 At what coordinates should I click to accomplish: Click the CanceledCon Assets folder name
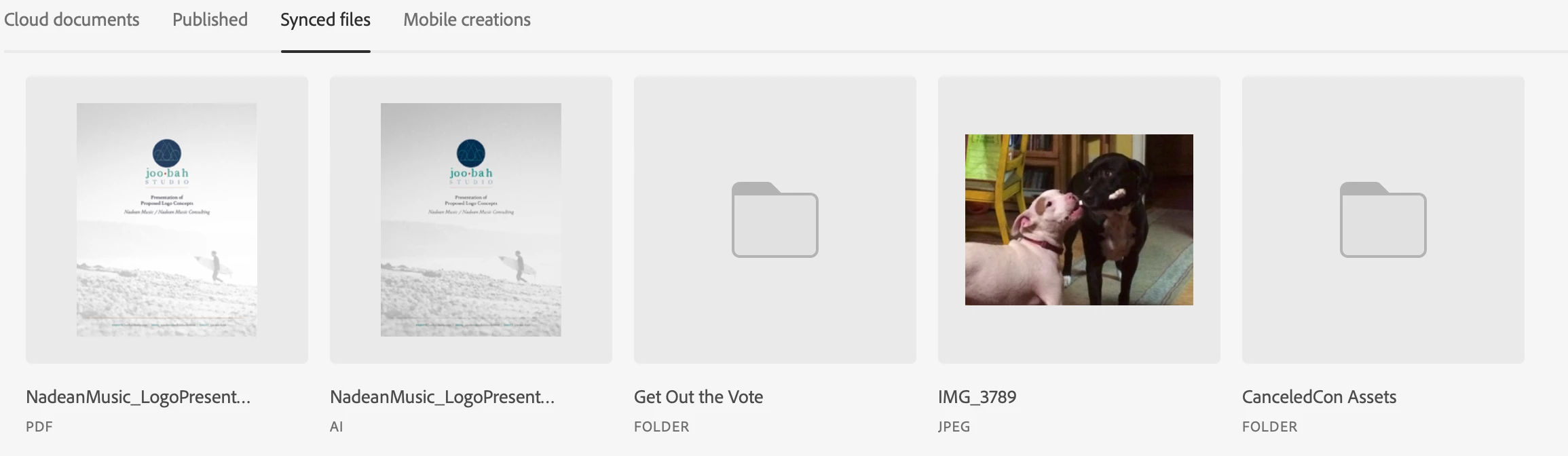pyautogui.click(x=1319, y=397)
